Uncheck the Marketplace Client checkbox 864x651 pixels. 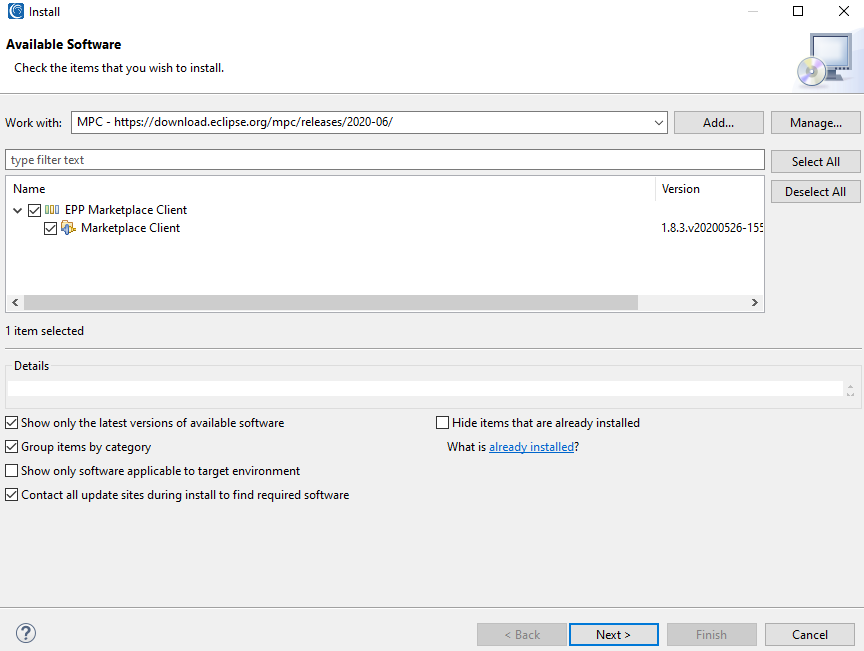[x=50, y=228]
